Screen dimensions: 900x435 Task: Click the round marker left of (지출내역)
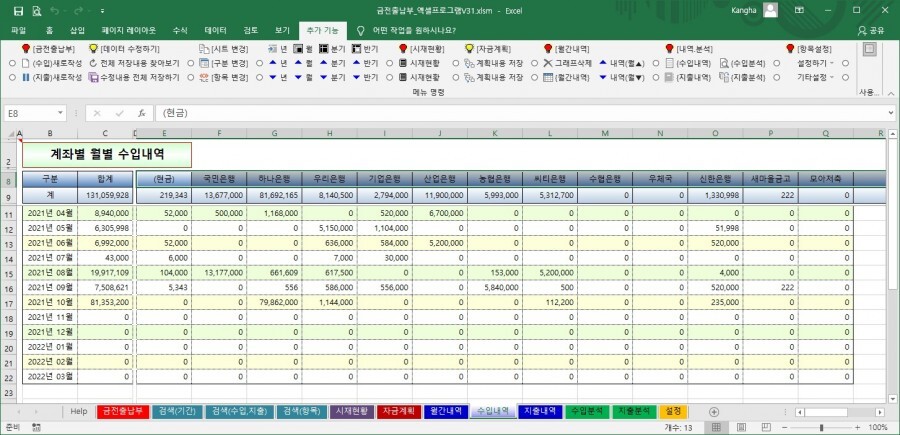point(656,77)
